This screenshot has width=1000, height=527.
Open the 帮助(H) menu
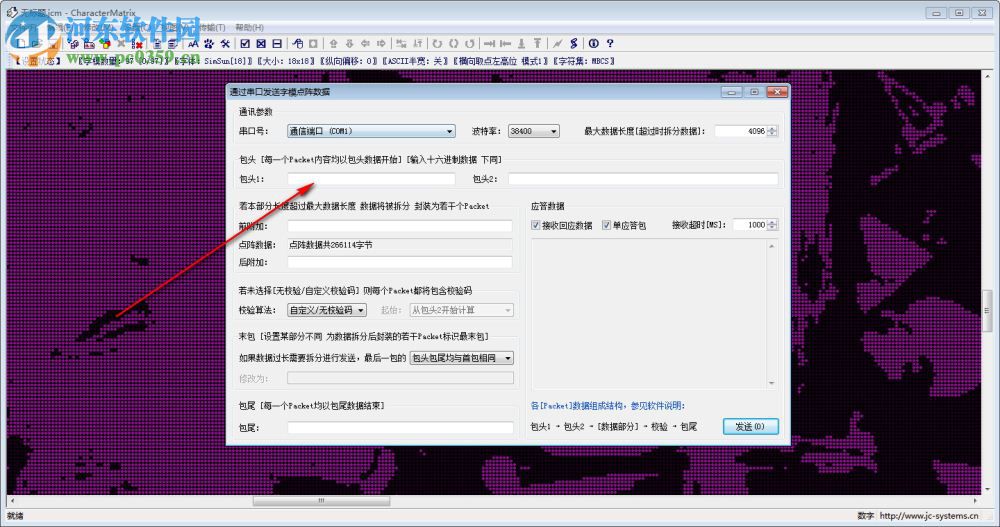(249, 27)
